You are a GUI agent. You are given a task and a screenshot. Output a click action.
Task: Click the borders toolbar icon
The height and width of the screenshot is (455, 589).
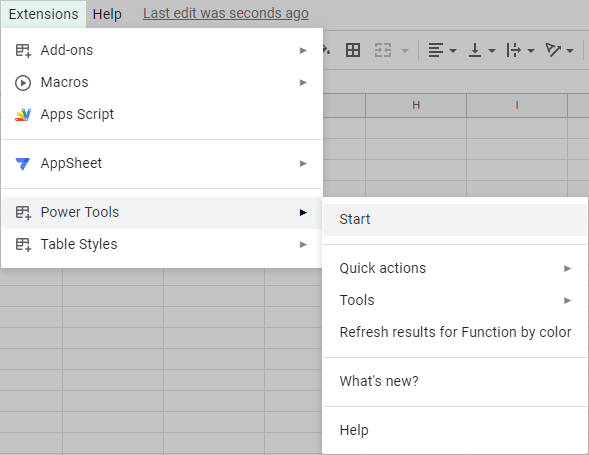353,50
